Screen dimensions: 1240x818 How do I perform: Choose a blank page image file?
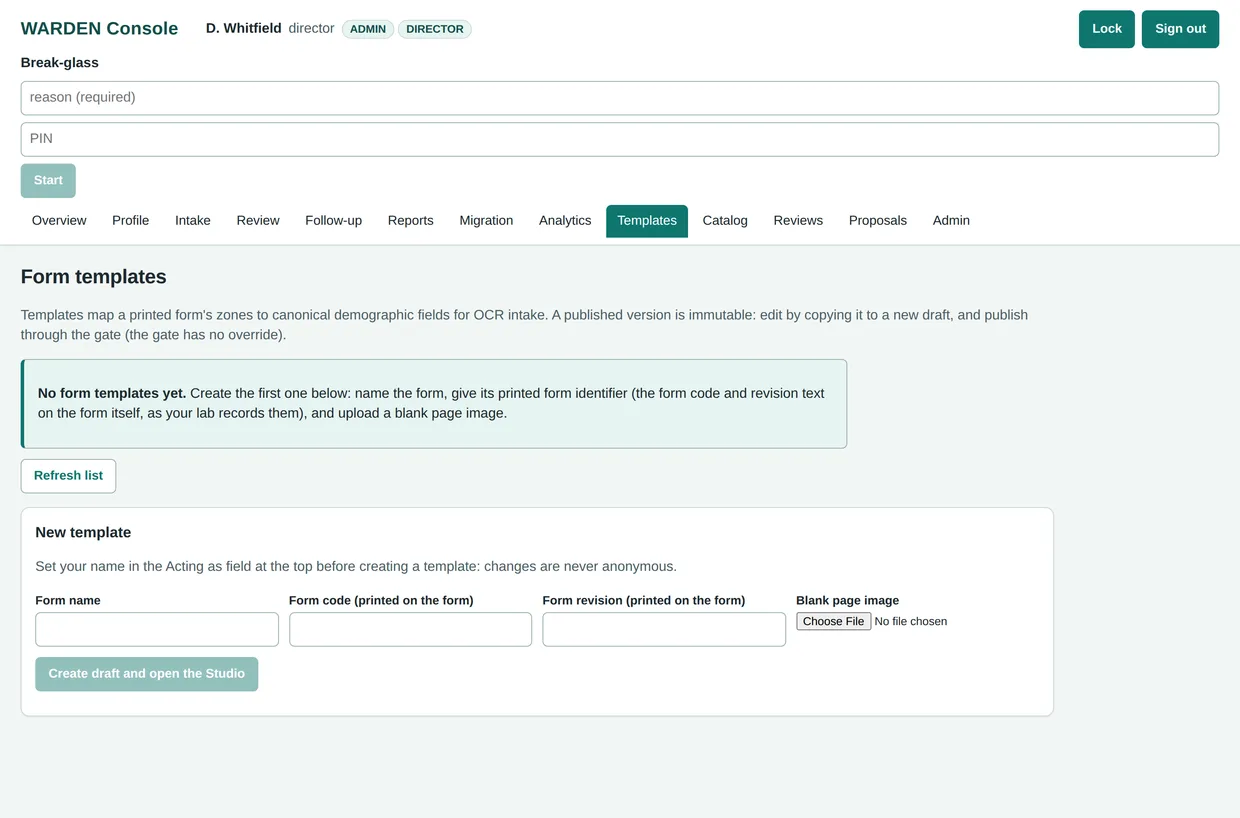834,622
